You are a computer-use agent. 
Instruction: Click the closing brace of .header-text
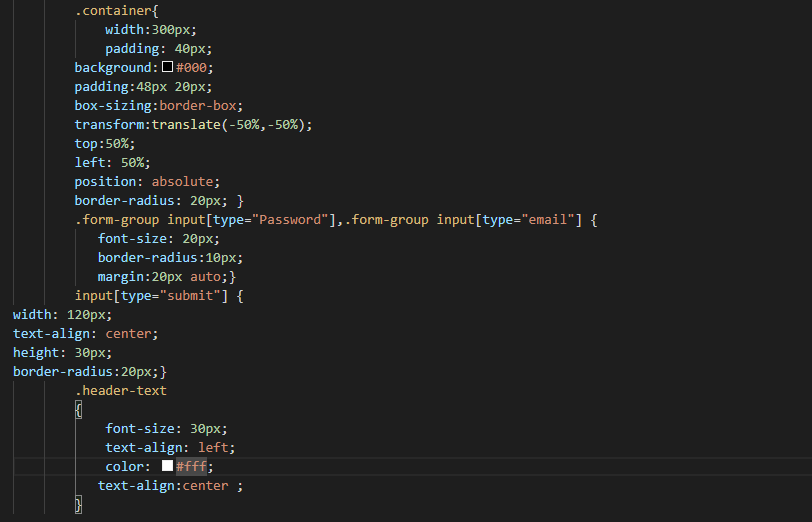[x=78, y=504]
